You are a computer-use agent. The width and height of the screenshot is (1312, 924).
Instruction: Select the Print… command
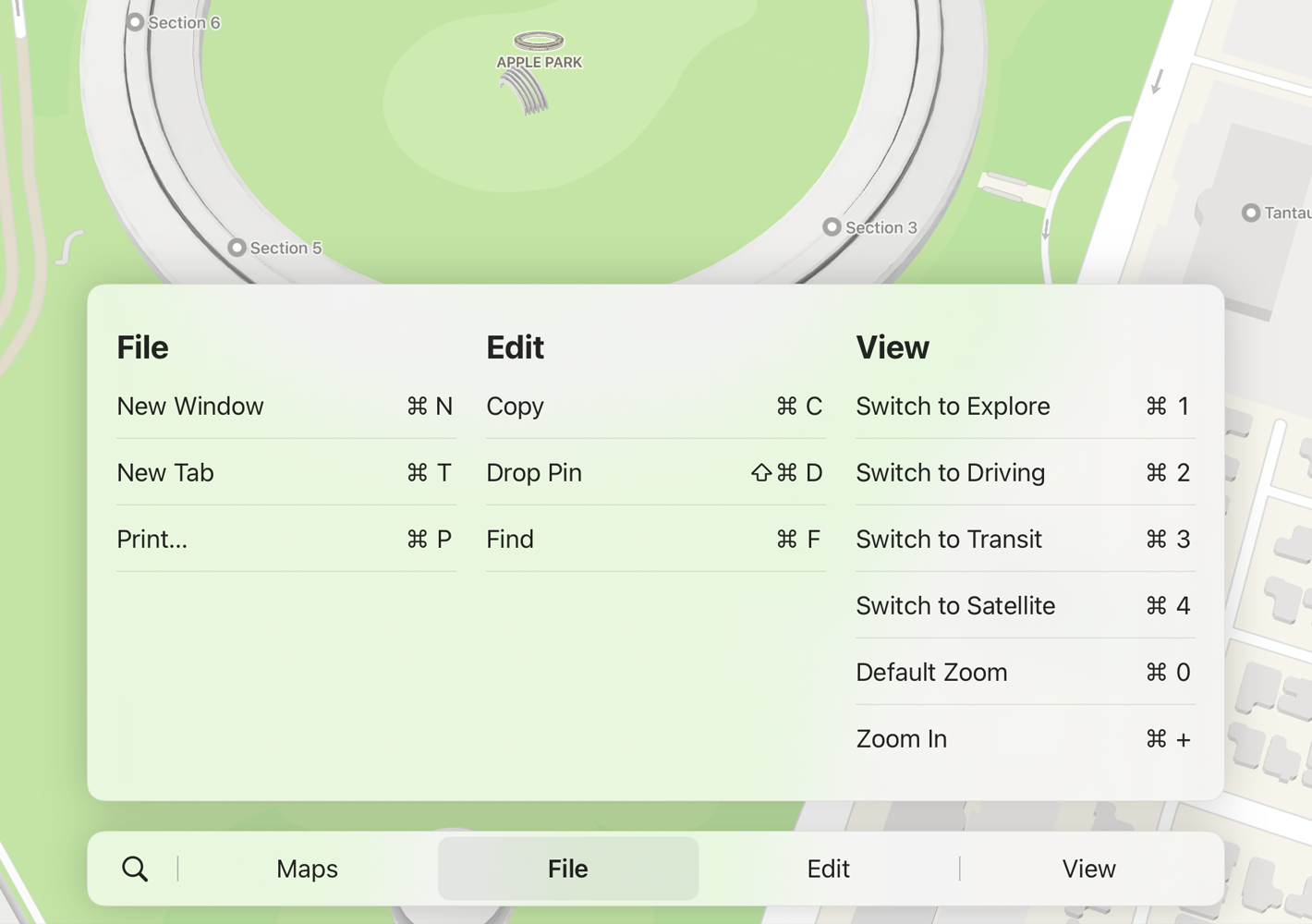(285, 539)
